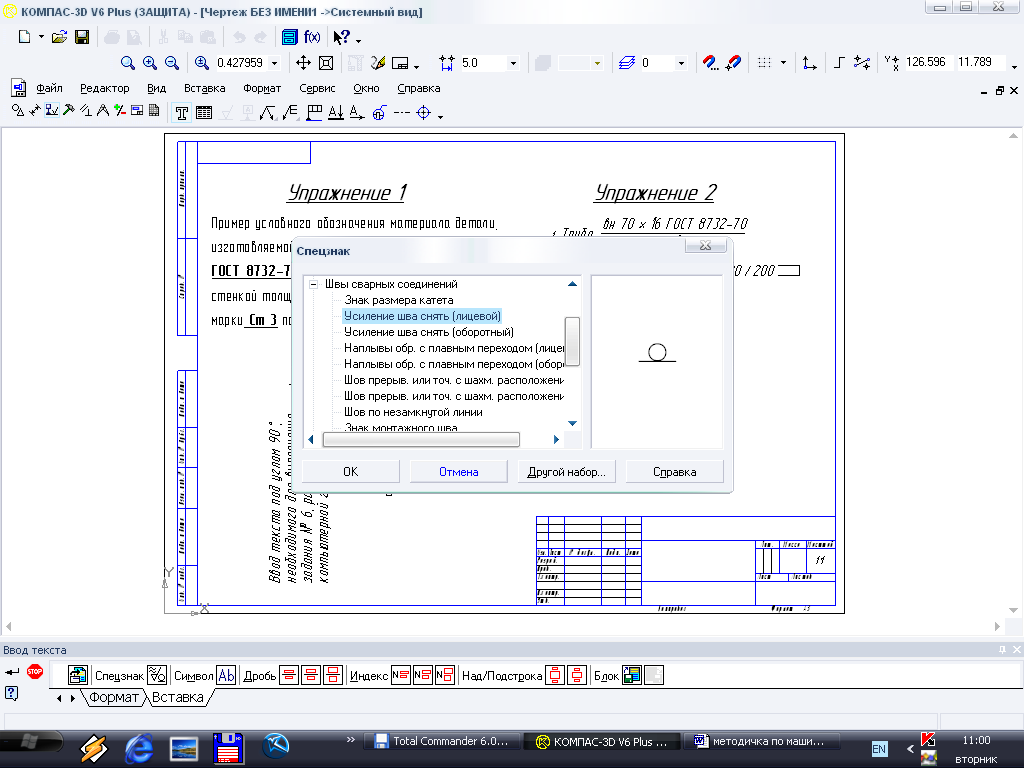Image resolution: width=1024 pixels, height=768 pixels.
Task: Click the red STOP abort command icon
Action: click(x=35, y=671)
